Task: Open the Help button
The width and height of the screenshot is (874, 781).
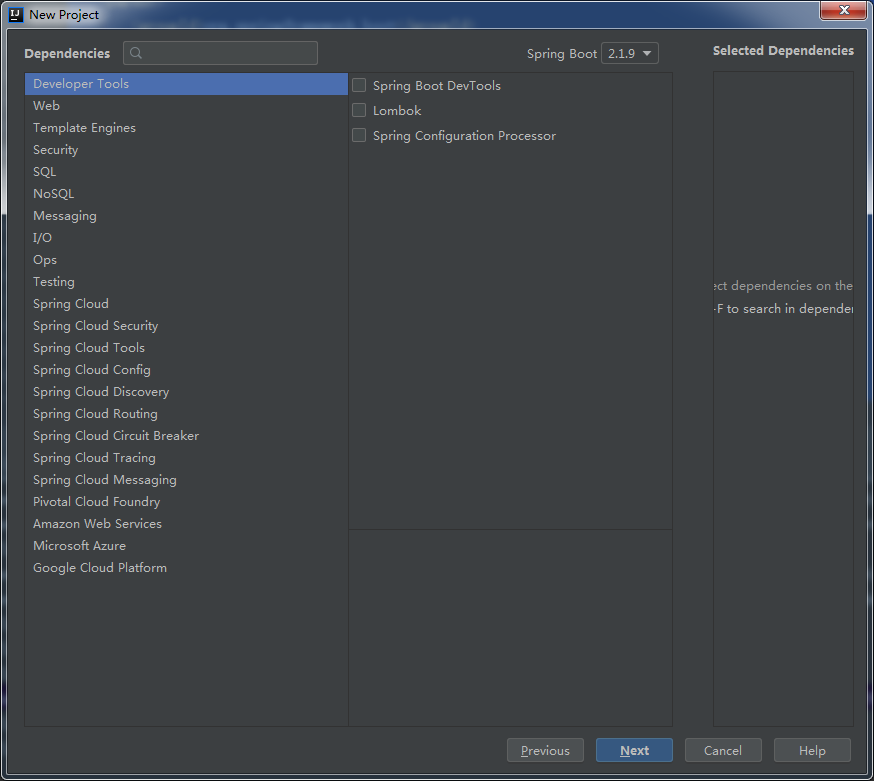Action: coord(812,750)
